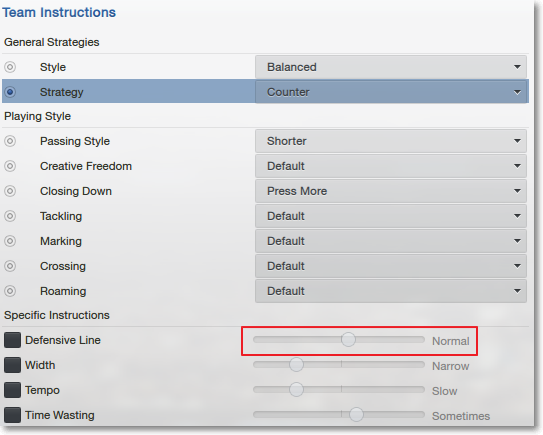This screenshot has height=435, width=543.
Task: Select the Strategy radio button
Action: click(x=10, y=92)
